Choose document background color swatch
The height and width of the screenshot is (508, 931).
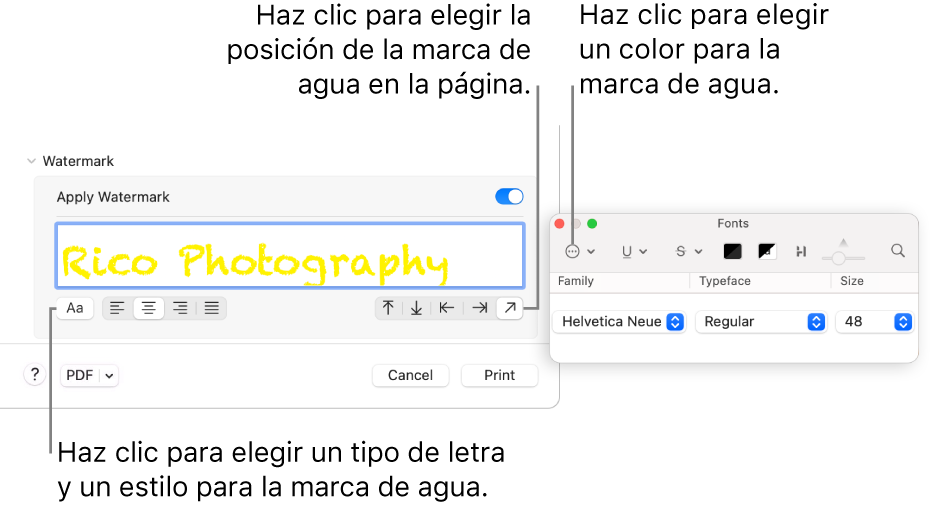pyautogui.click(x=767, y=252)
